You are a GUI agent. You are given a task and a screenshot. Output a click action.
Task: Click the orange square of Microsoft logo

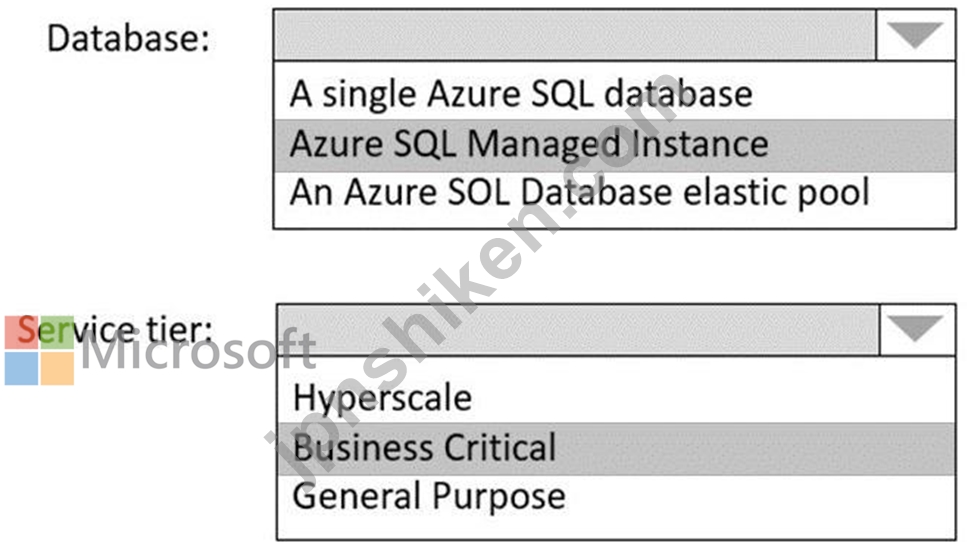(57, 369)
